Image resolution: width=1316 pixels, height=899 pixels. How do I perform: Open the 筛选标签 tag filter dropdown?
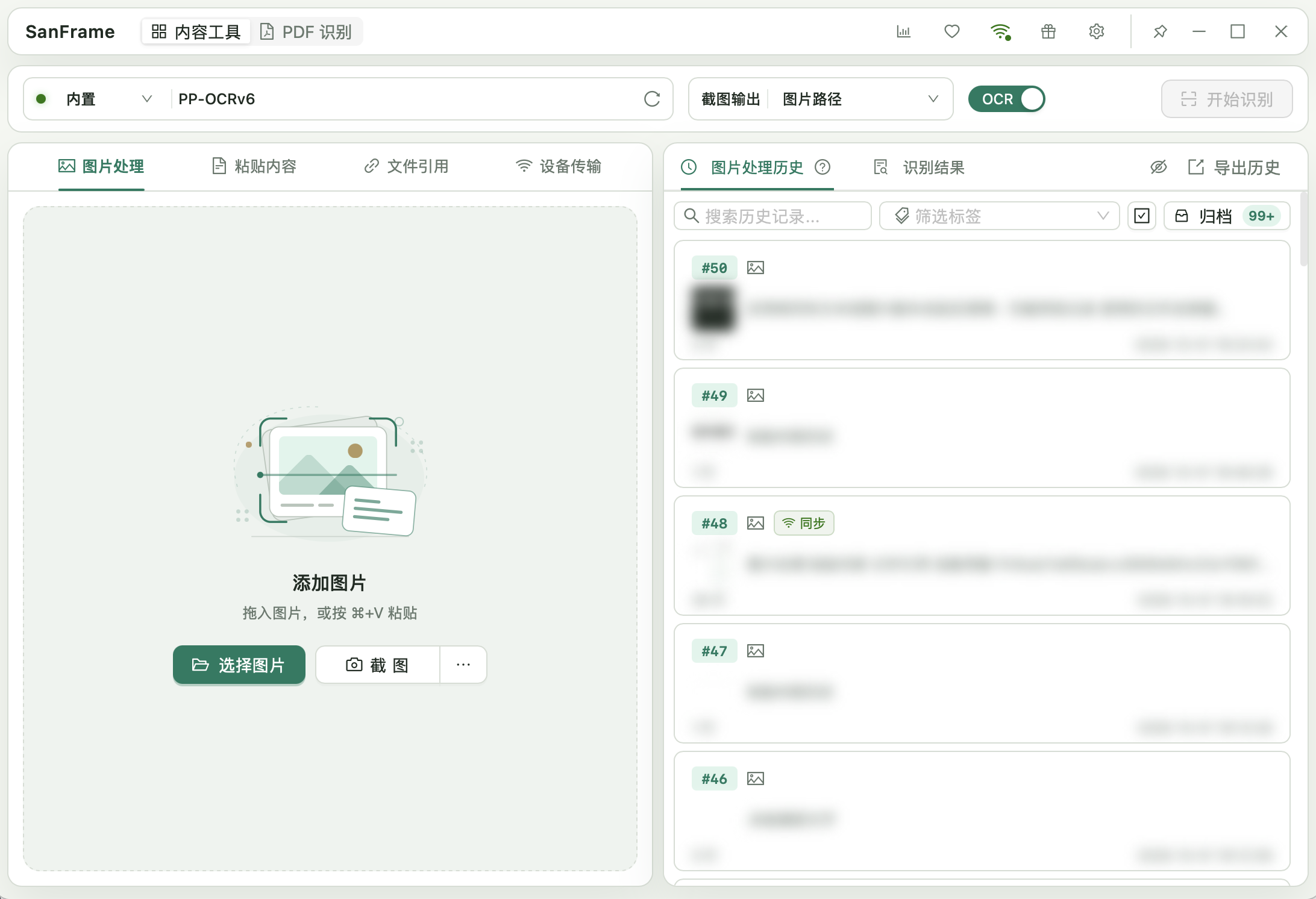pyautogui.click(x=999, y=216)
